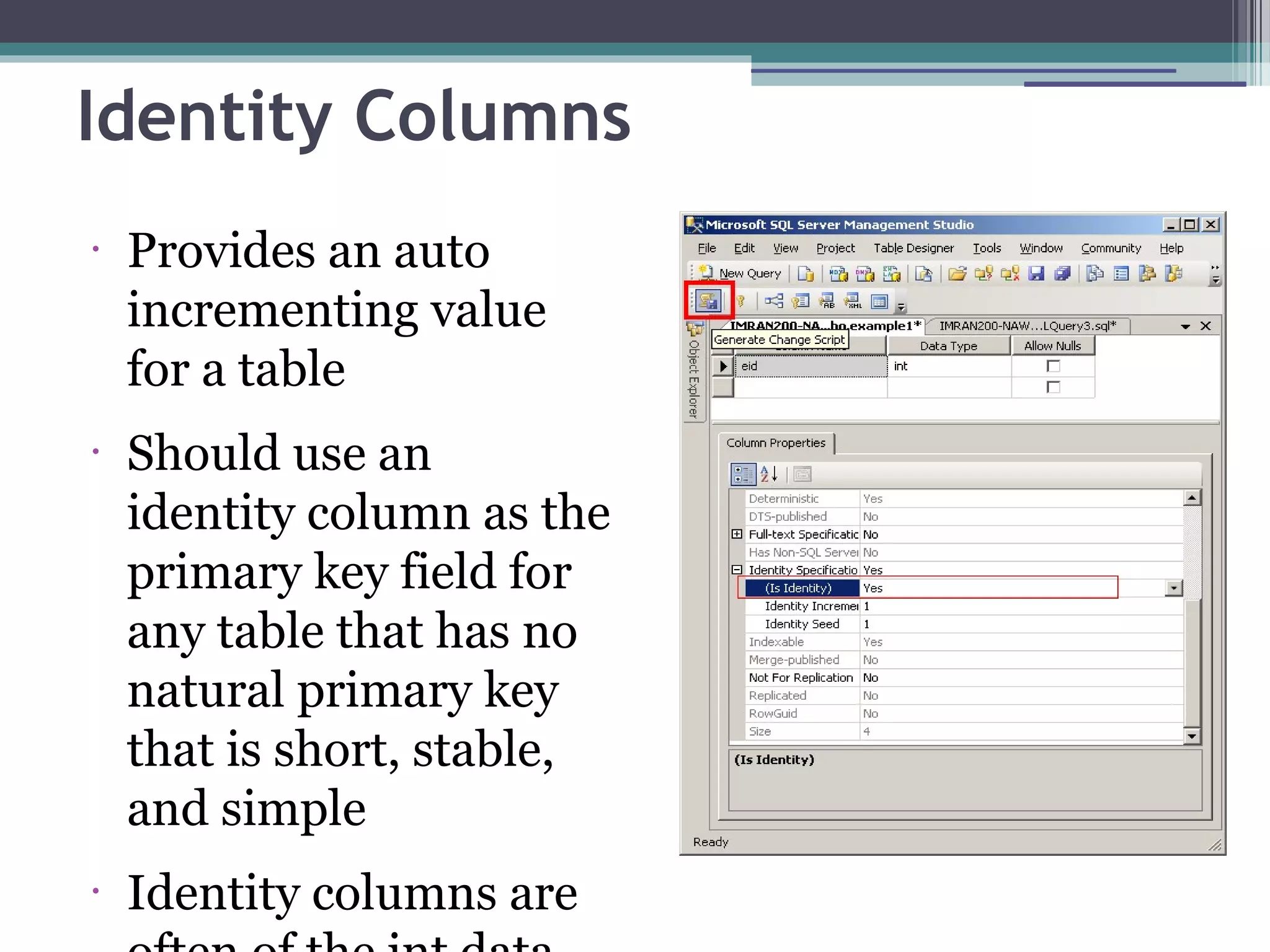Toggle Allow Nulls checkbox for eid column
The width and height of the screenshot is (1270, 952).
click(x=1053, y=366)
